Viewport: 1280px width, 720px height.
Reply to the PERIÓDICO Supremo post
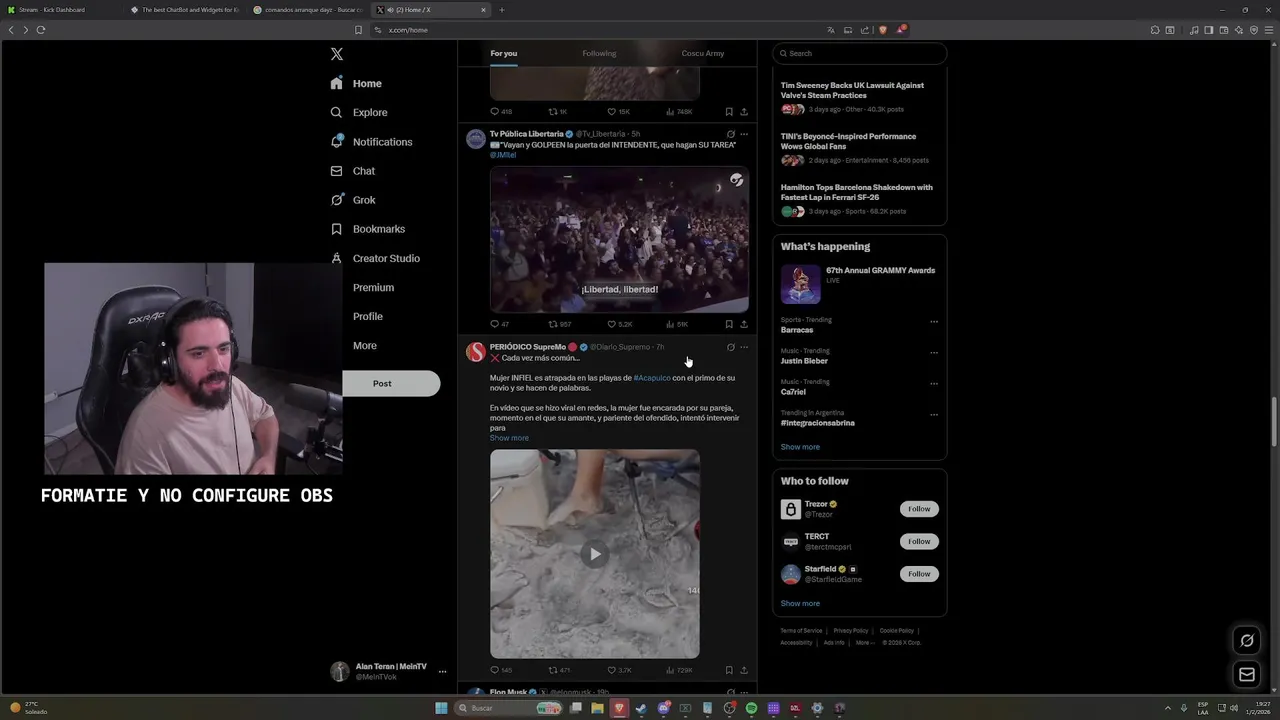(500, 670)
